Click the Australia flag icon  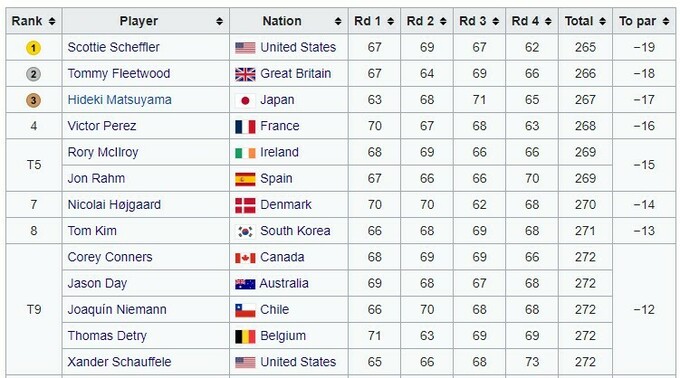[245, 284]
